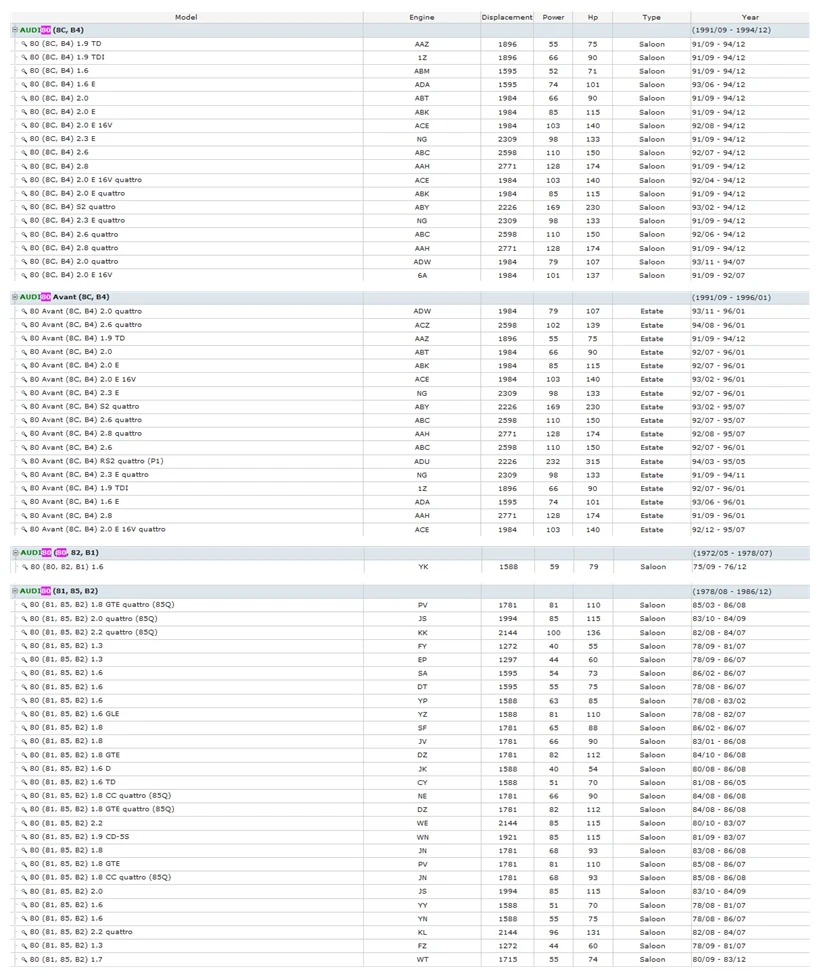Click magnifier icon beside 80 (80, 82, B1) 1.6

point(25,568)
